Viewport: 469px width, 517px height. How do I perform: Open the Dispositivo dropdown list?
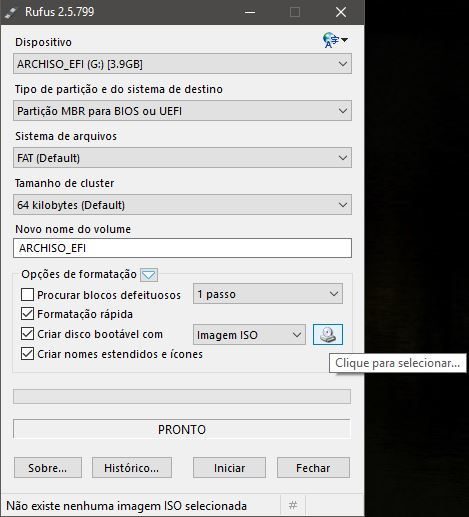coord(182,64)
